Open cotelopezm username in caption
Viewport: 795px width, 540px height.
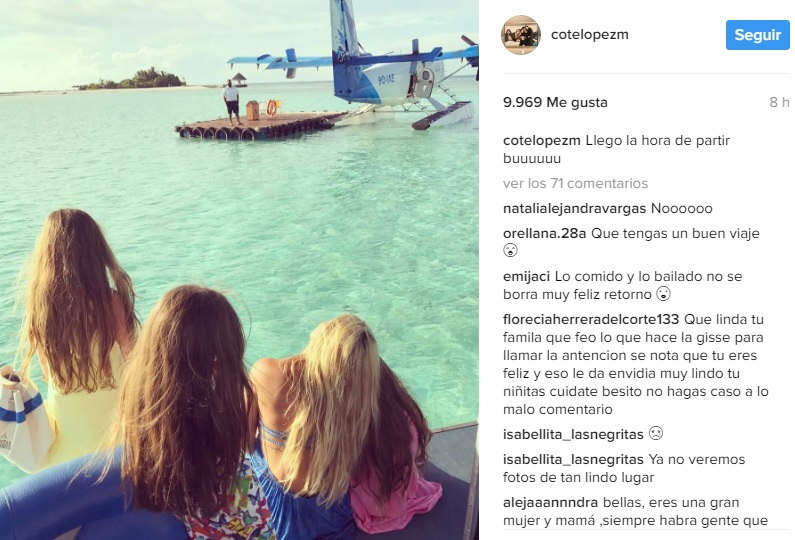541,140
